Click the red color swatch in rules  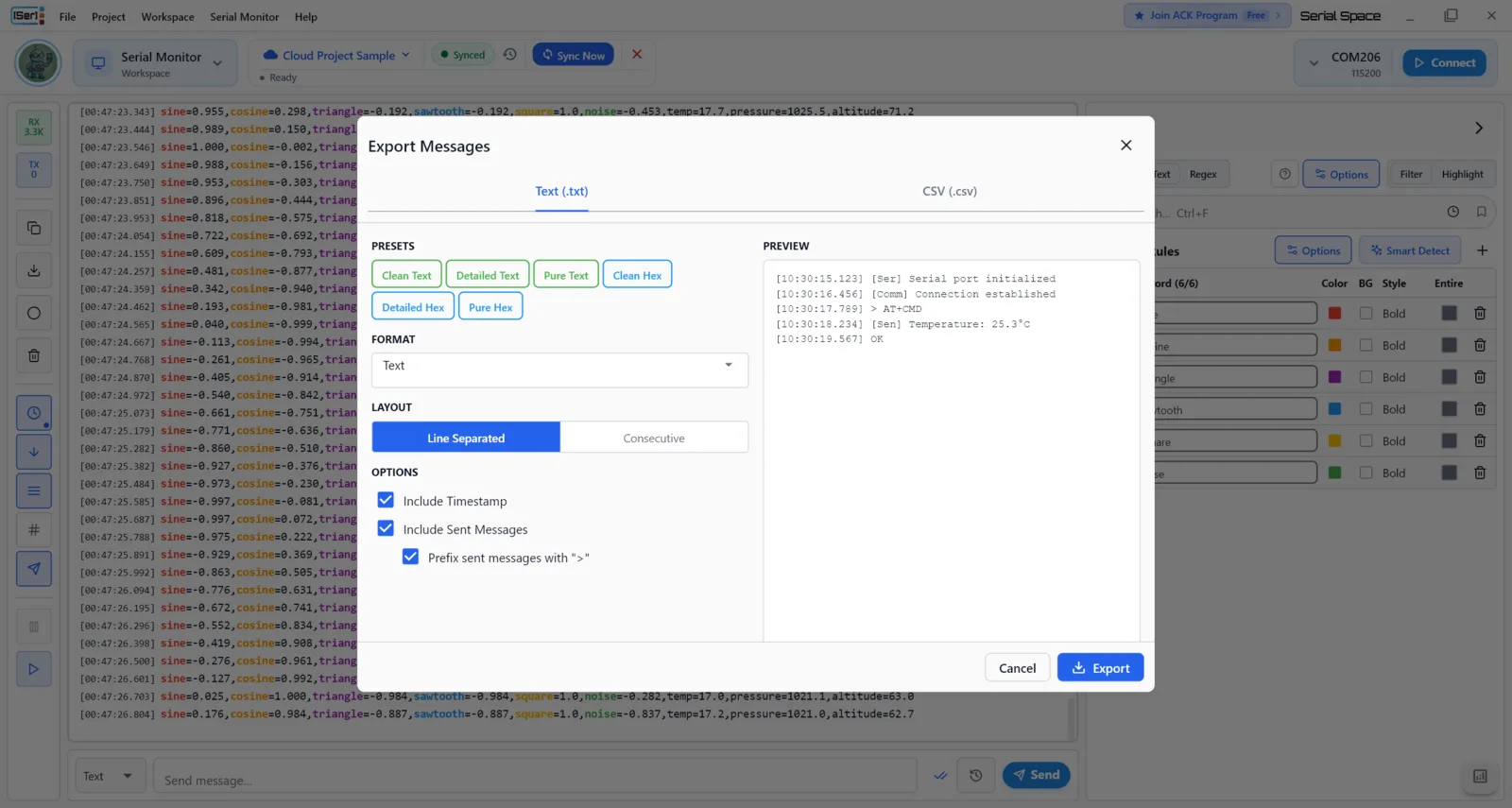click(x=1334, y=313)
